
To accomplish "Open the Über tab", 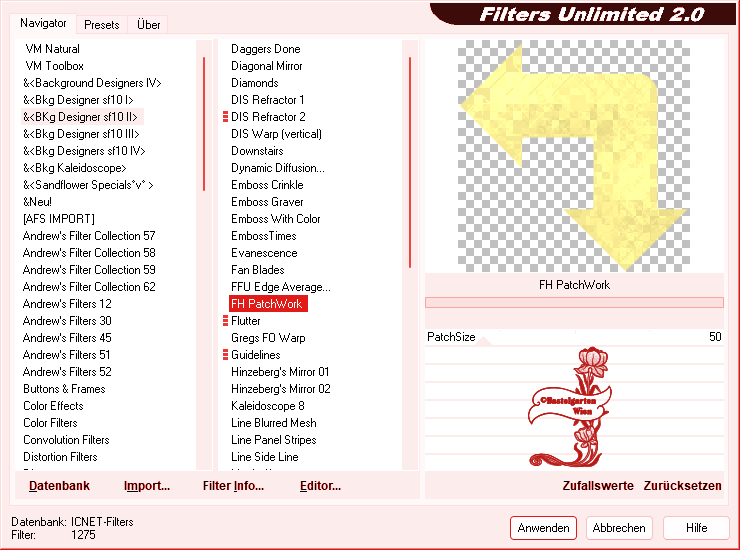I will [x=148, y=24].
